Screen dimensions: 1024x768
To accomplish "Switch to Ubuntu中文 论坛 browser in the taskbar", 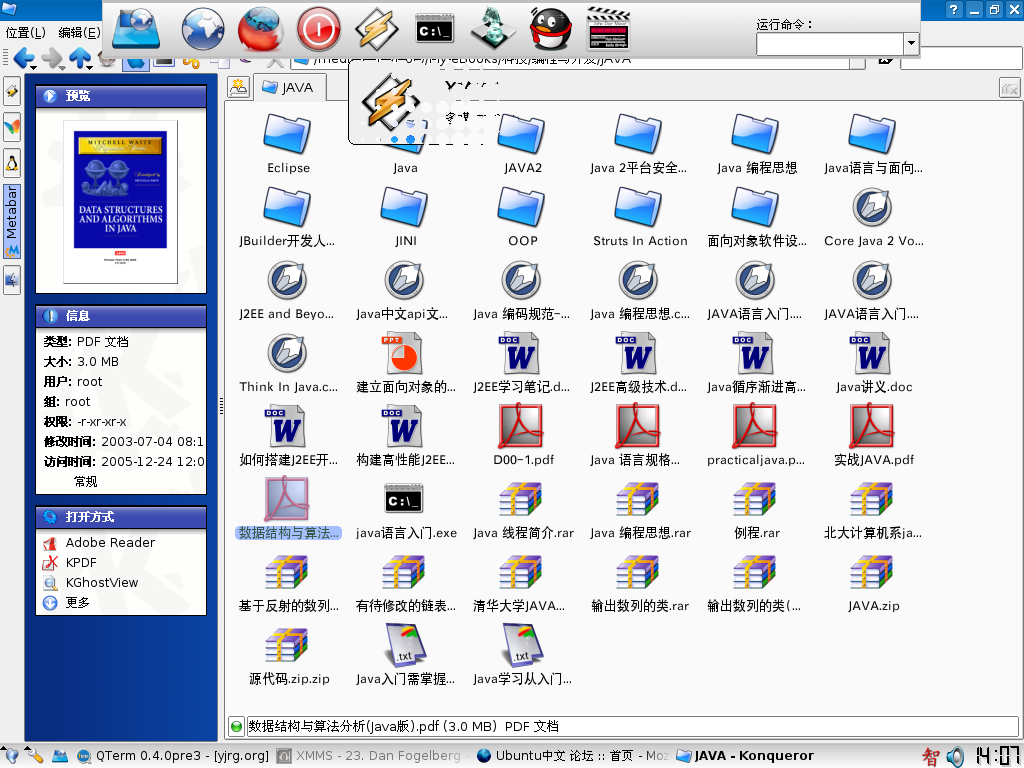I will 573,756.
